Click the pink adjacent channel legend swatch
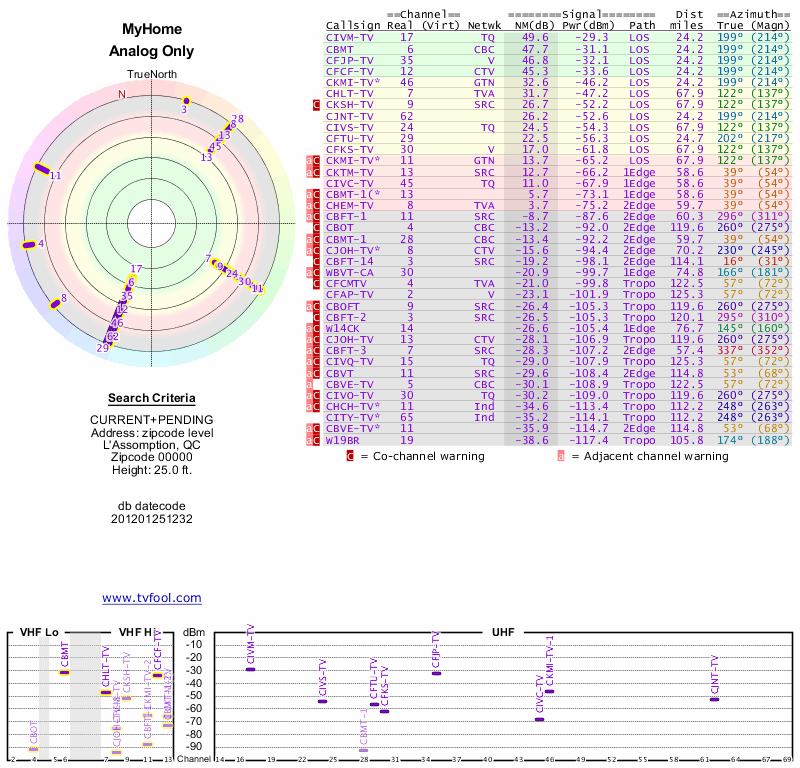 click(561, 457)
